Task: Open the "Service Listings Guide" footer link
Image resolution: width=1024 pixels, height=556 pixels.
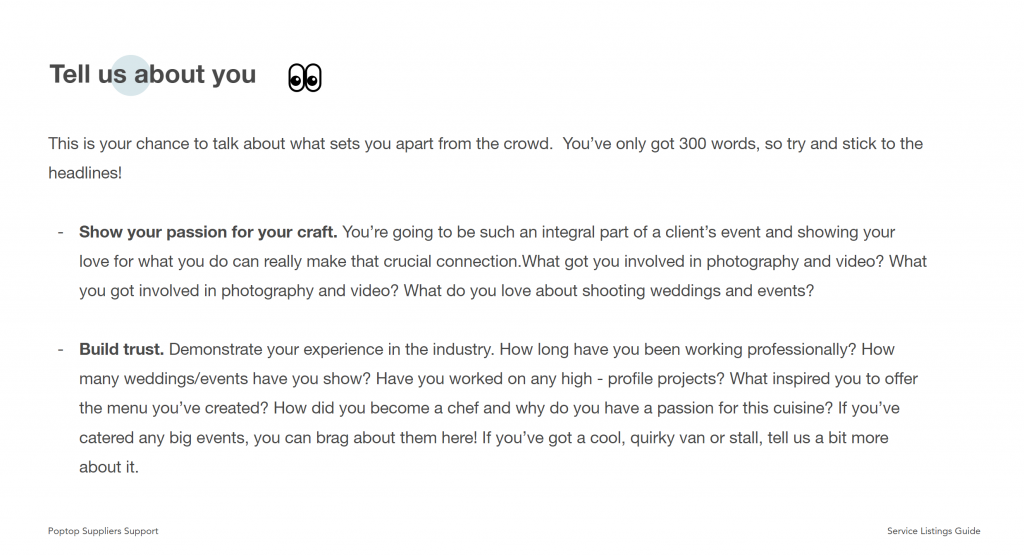Action: (933, 531)
